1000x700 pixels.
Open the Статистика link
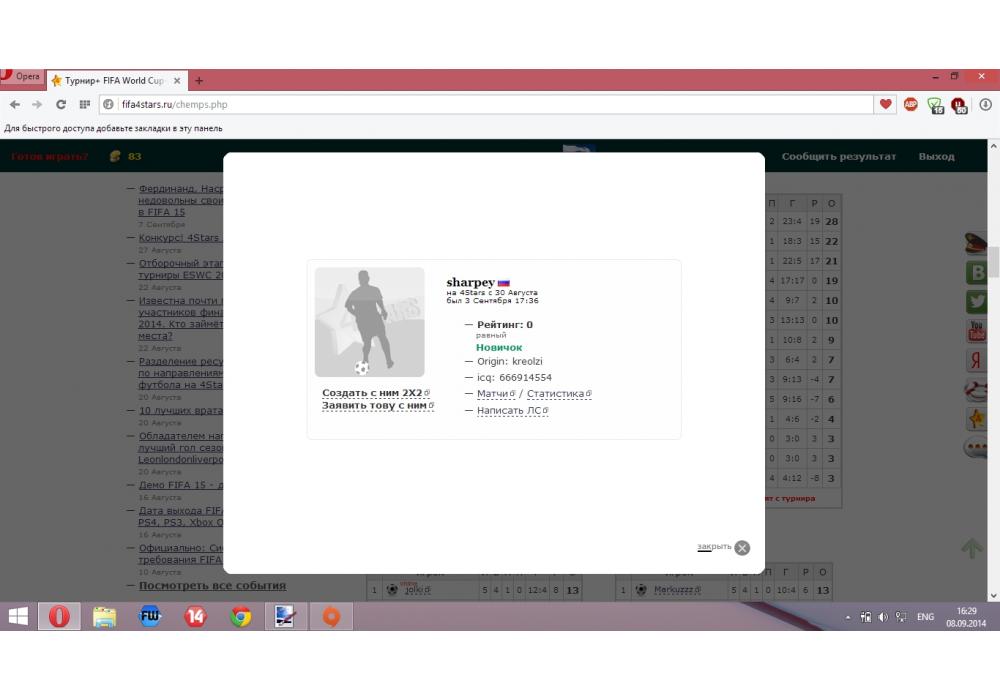[x=559, y=394]
